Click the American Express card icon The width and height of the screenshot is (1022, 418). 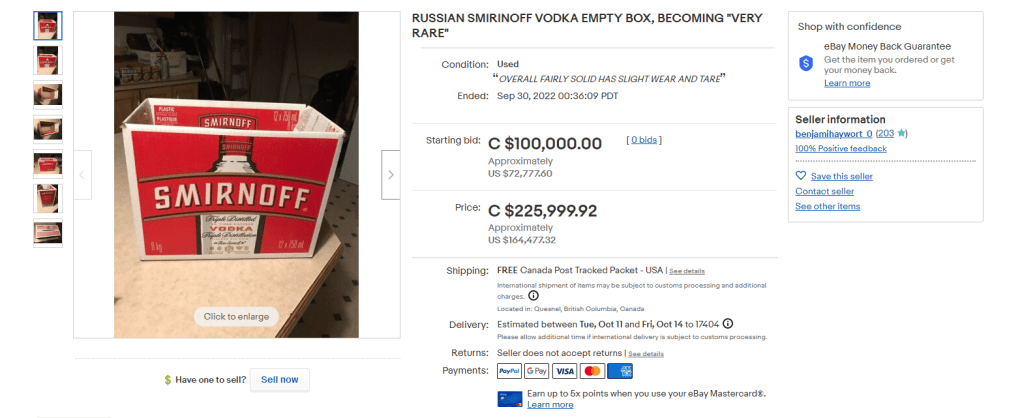tap(620, 371)
